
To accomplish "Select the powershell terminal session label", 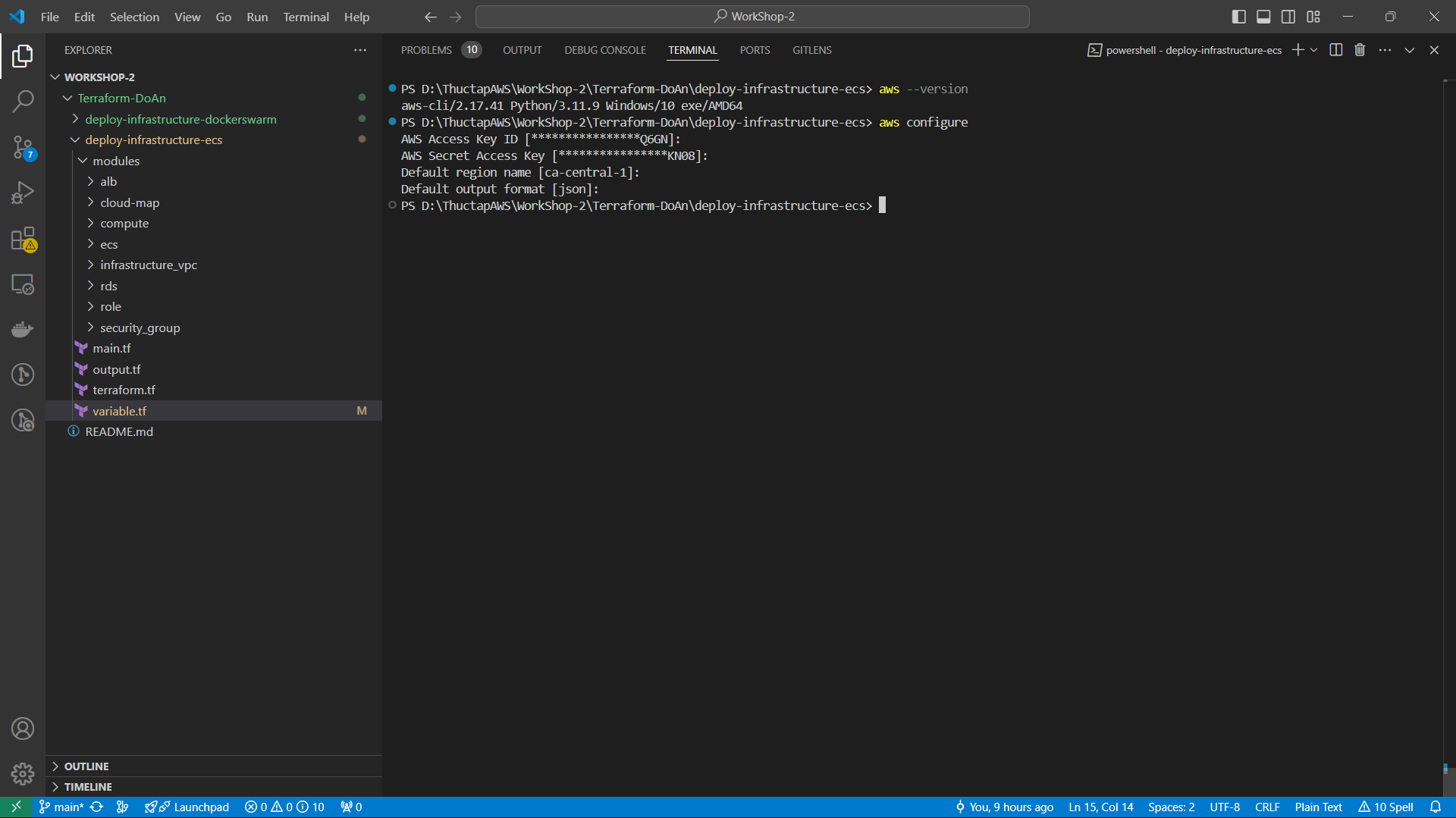I will pos(1185,50).
